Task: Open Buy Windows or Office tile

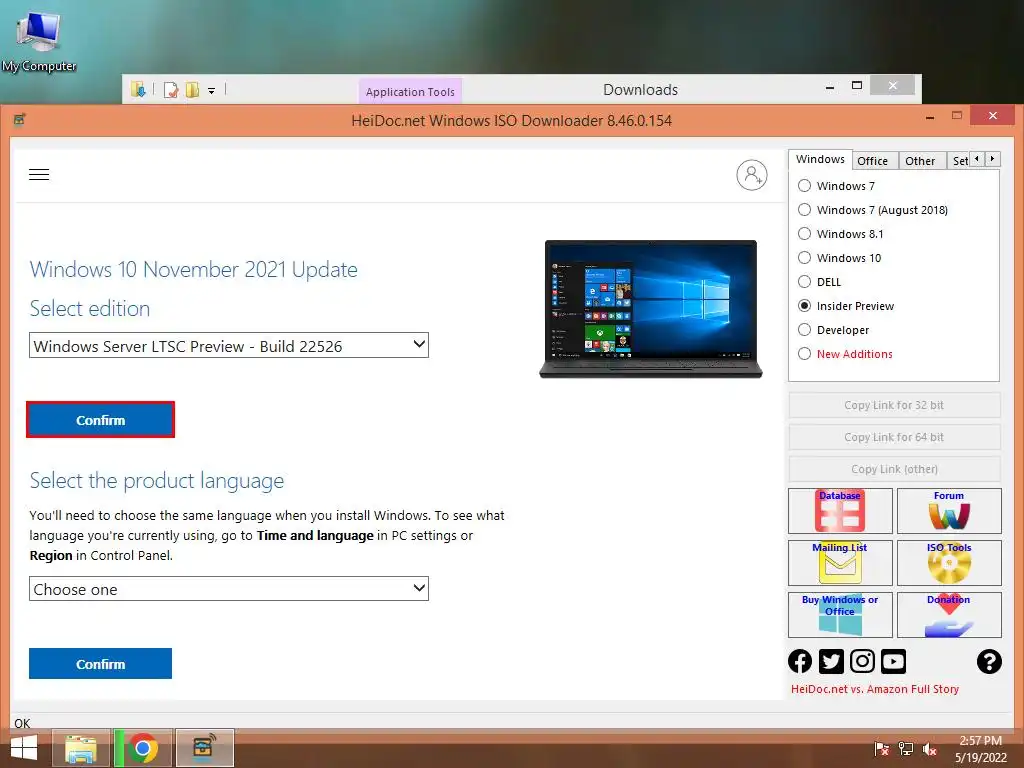Action: (x=840, y=615)
